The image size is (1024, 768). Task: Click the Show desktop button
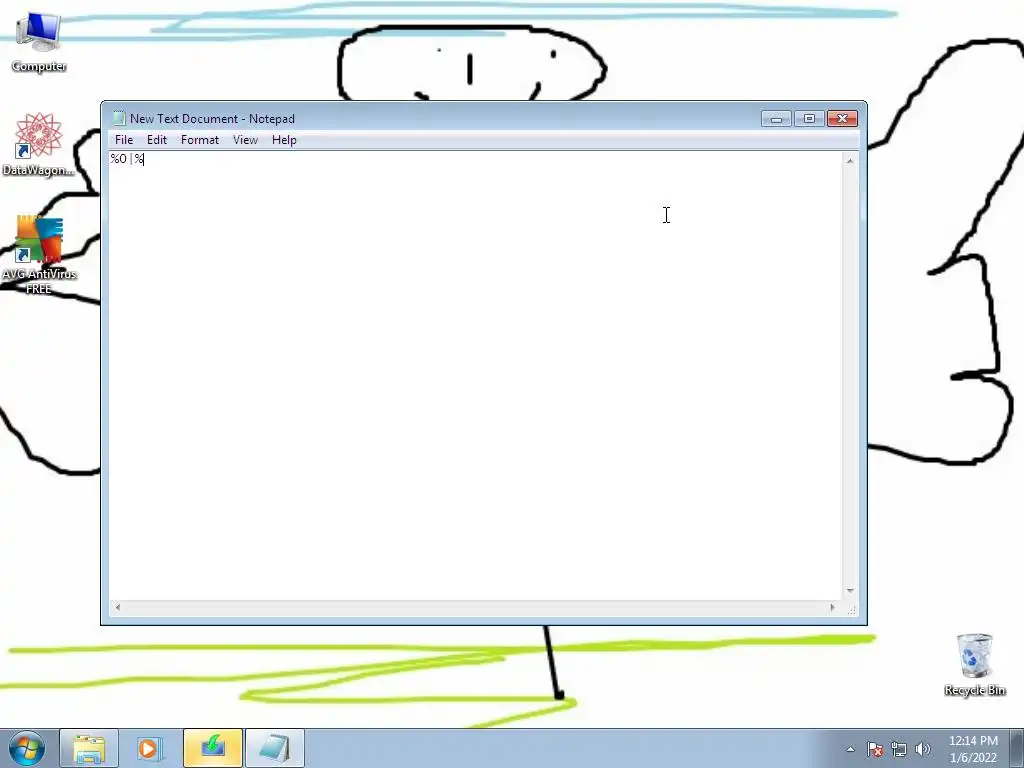pyautogui.click(x=1017, y=749)
